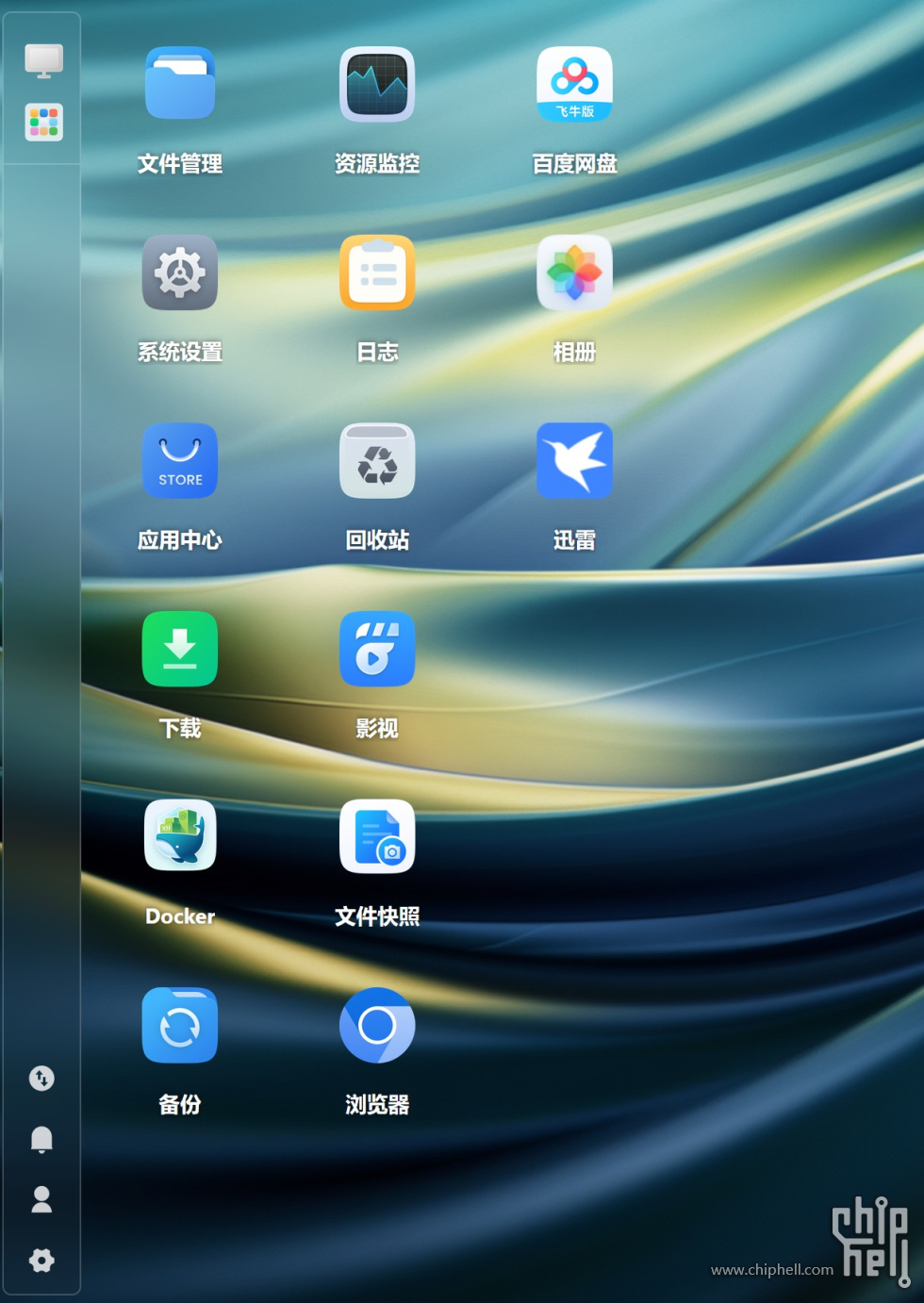Open the 日志 log app
Viewport: 924px width, 1303px height.
pyautogui.click(x=377, y=272)
